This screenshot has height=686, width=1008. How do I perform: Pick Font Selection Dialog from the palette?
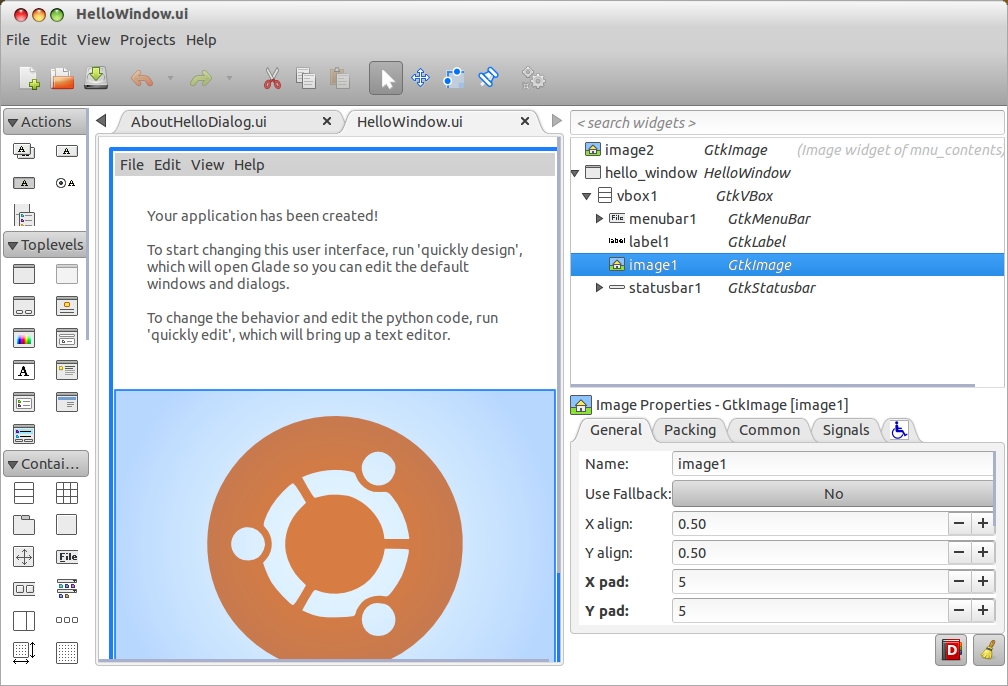[24, 370]
